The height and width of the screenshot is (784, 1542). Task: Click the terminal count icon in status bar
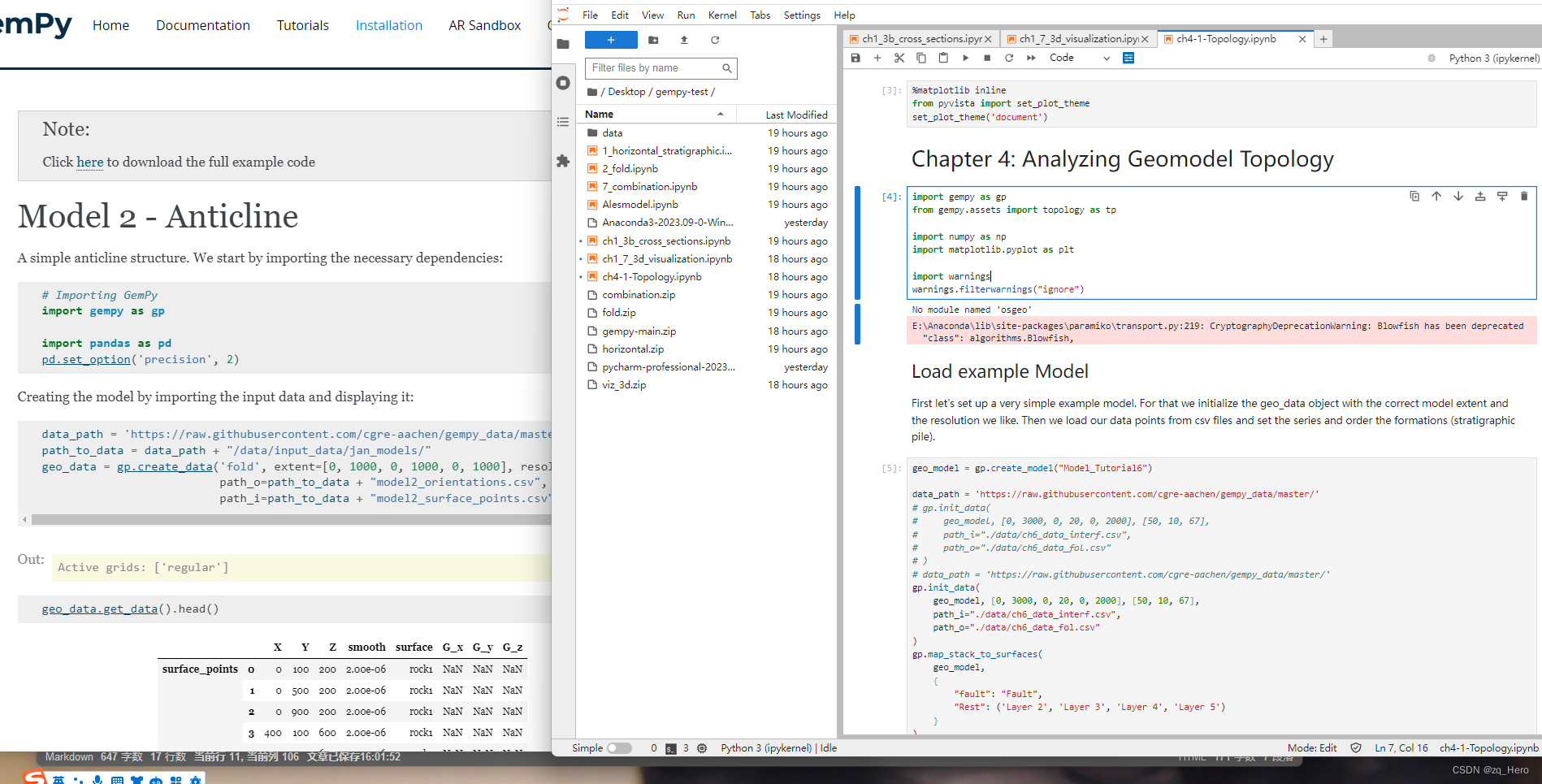671,748
